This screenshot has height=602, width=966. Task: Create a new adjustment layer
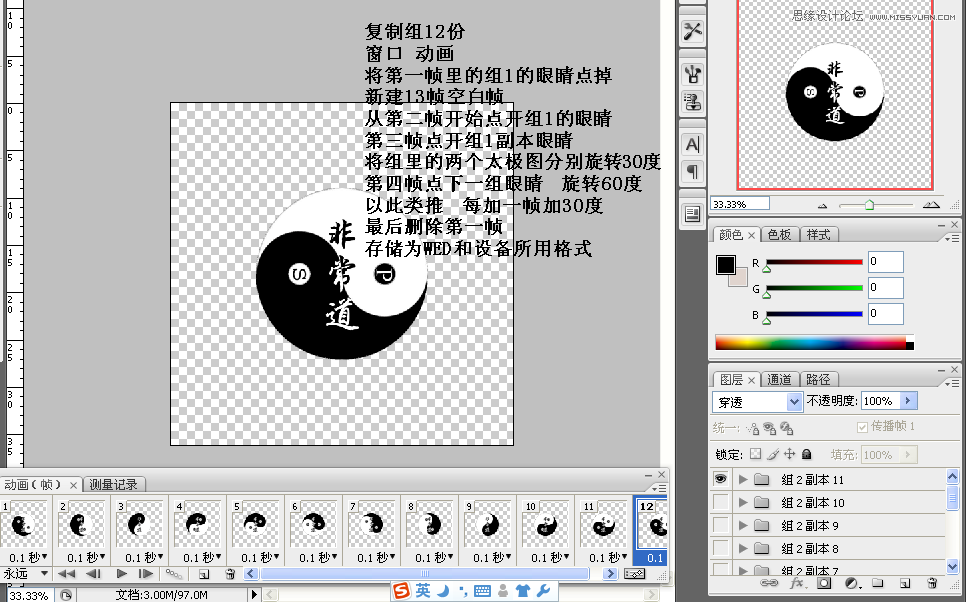click(x=850, y=583)
